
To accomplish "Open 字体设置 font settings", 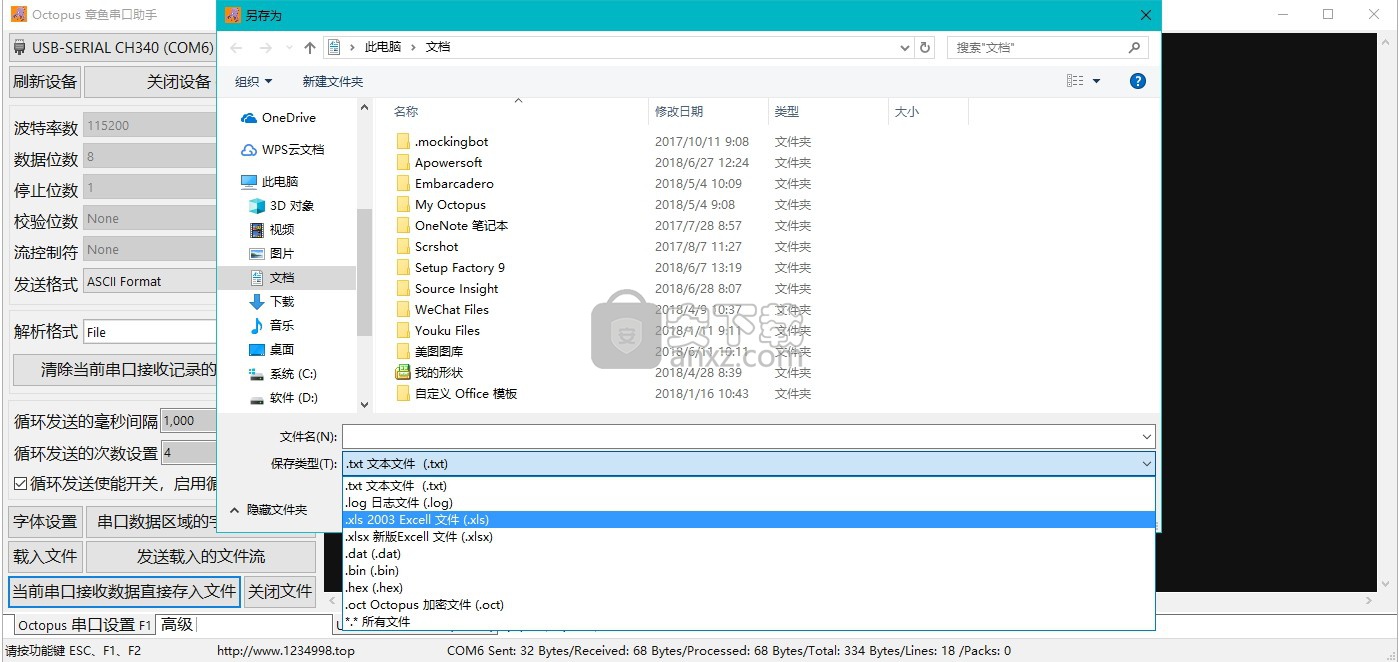I will (45, 522).
